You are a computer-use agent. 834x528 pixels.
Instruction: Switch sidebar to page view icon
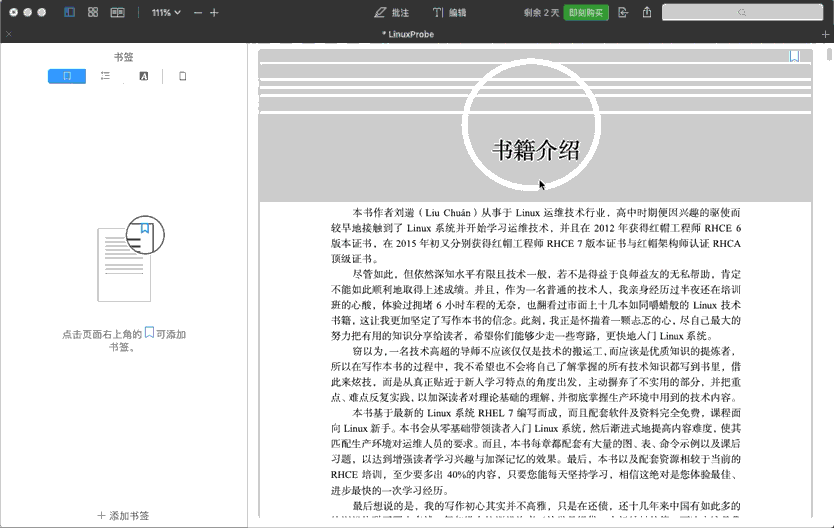click(x=182, y=76)
